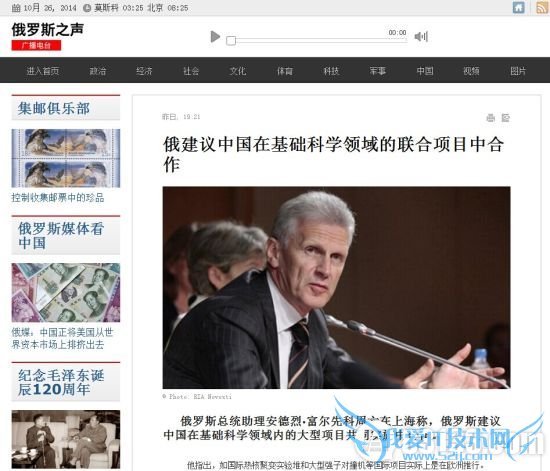This screenshot has height=471, width=550.
Task: Click the 俄罗斯之声 site logo
Action: [x=47, y=29]
